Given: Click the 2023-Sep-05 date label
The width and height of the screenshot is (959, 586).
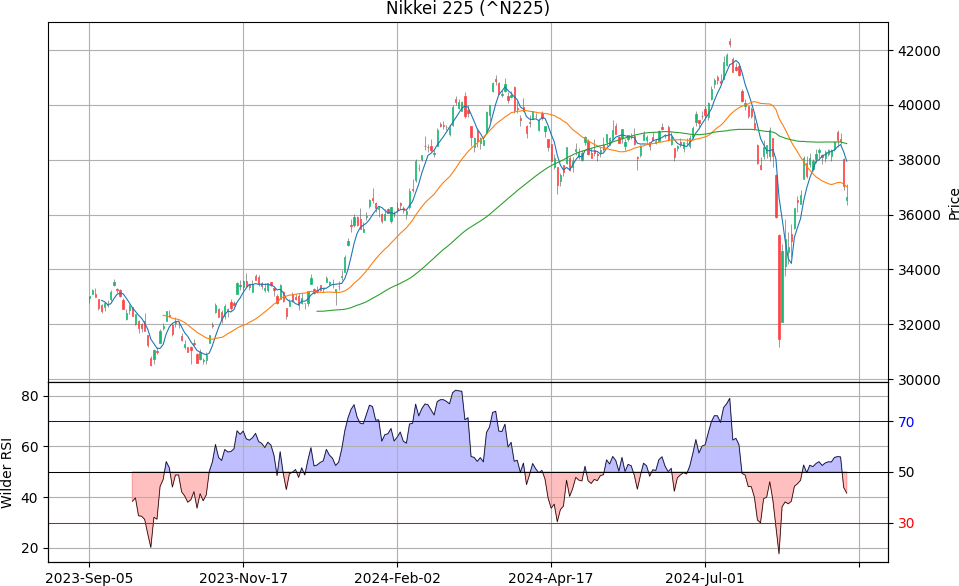Looking at the screenshot, I should 89,578.
